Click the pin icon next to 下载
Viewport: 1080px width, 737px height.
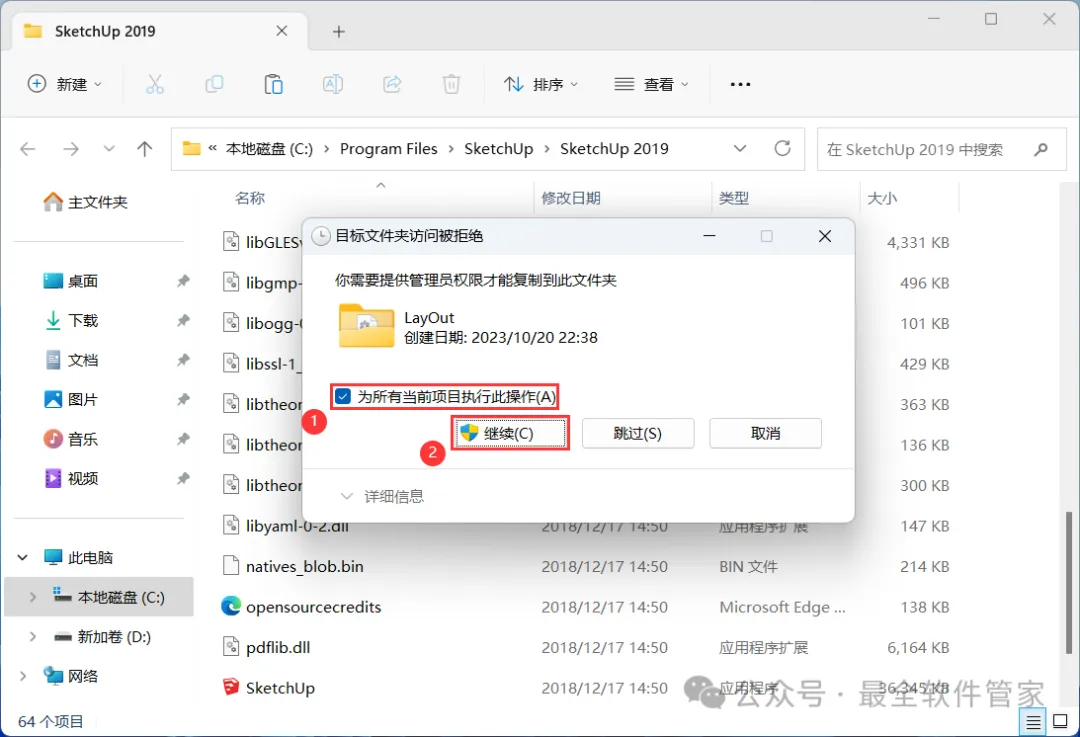coord(183,320)
